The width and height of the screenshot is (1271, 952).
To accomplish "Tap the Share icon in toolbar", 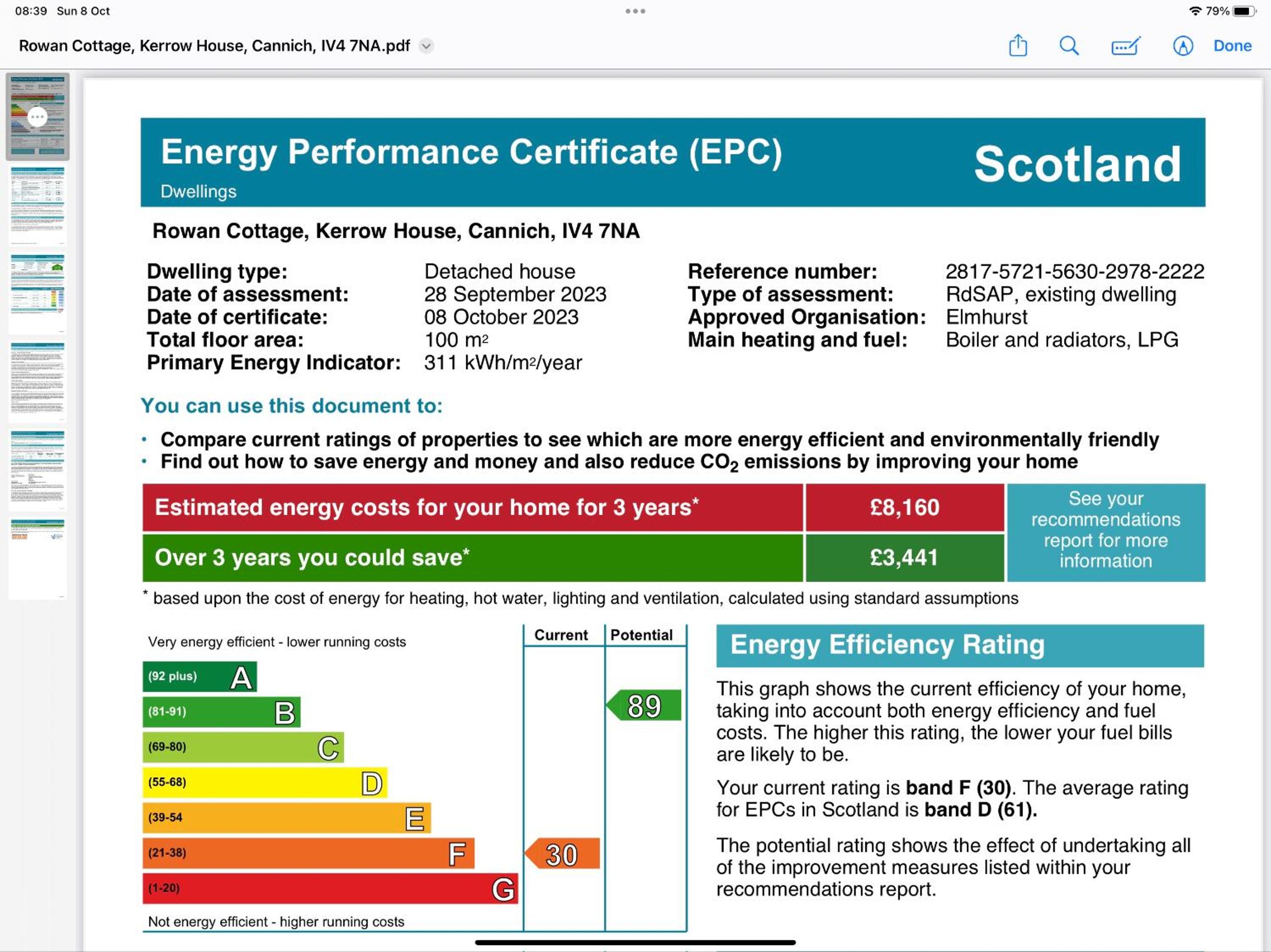I will tap(1017, 46).
